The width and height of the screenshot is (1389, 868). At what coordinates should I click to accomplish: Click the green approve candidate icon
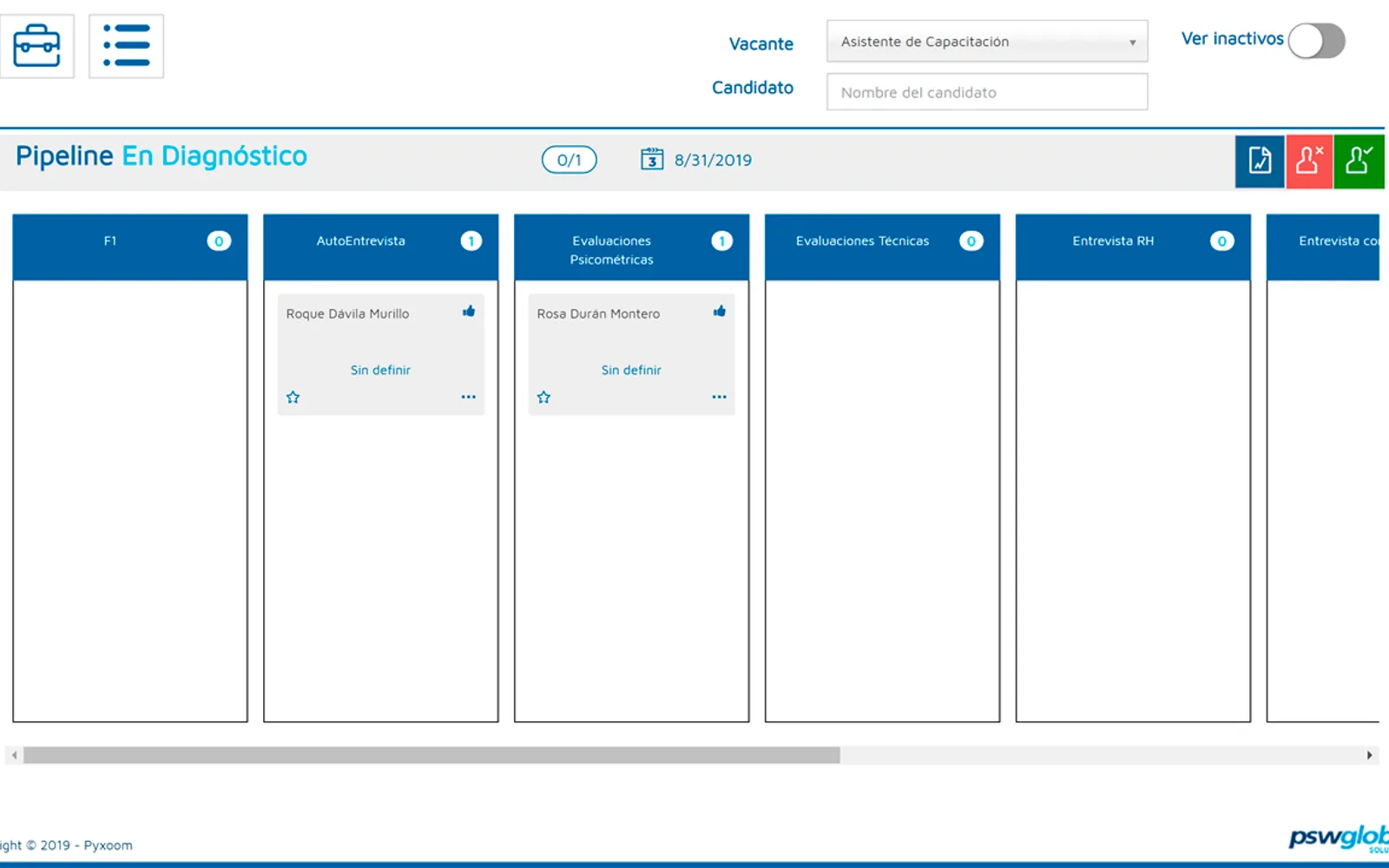1359,161
